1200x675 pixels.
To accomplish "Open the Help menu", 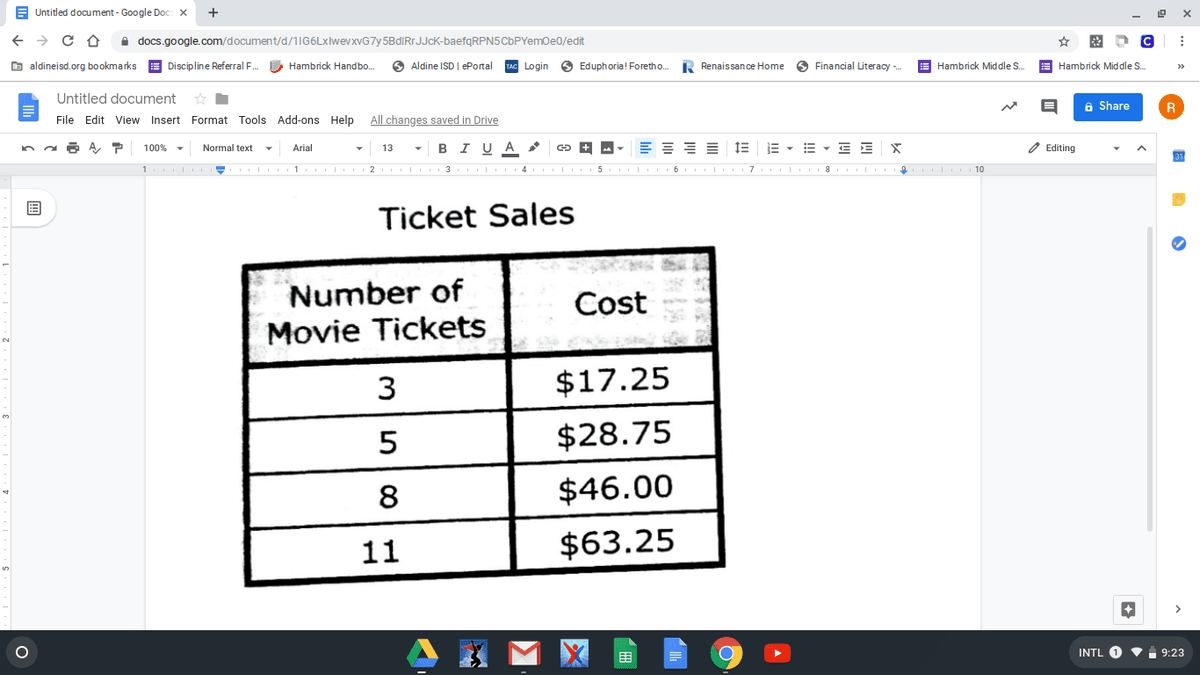I will [x=342, y=120].
